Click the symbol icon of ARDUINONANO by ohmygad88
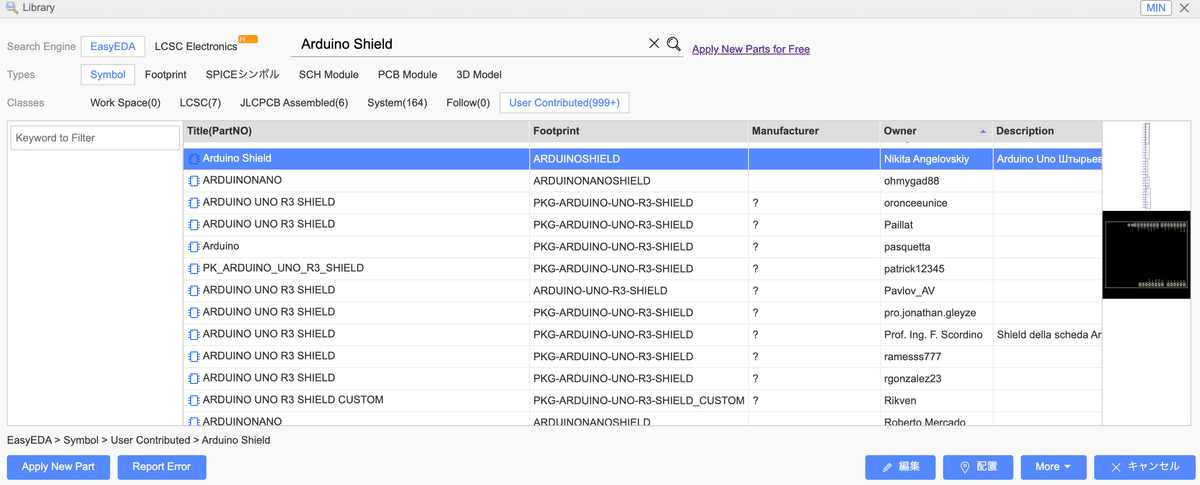 point(194,181)
